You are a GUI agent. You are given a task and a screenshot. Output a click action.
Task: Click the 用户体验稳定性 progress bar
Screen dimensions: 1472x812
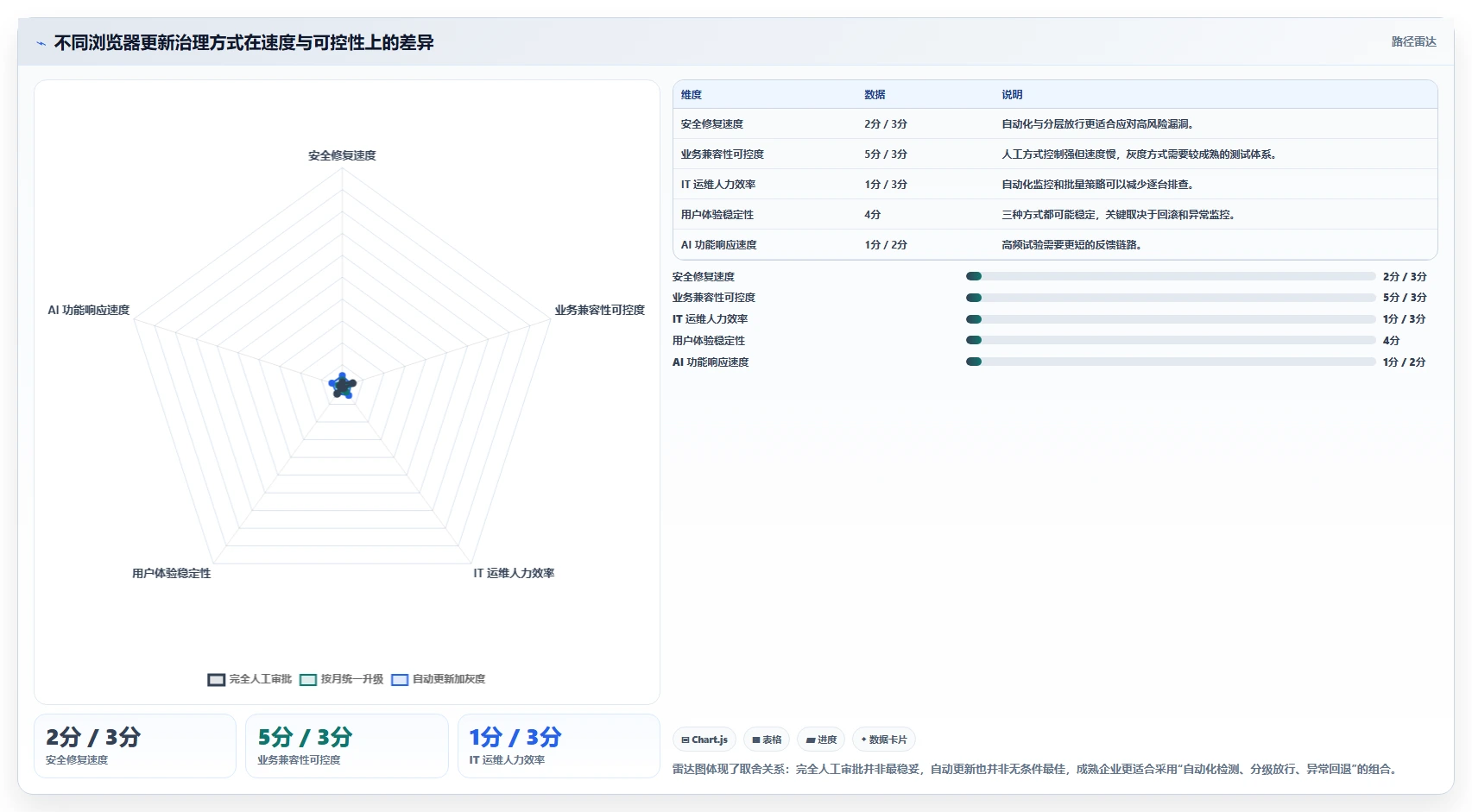click(x=1171, y=340)
